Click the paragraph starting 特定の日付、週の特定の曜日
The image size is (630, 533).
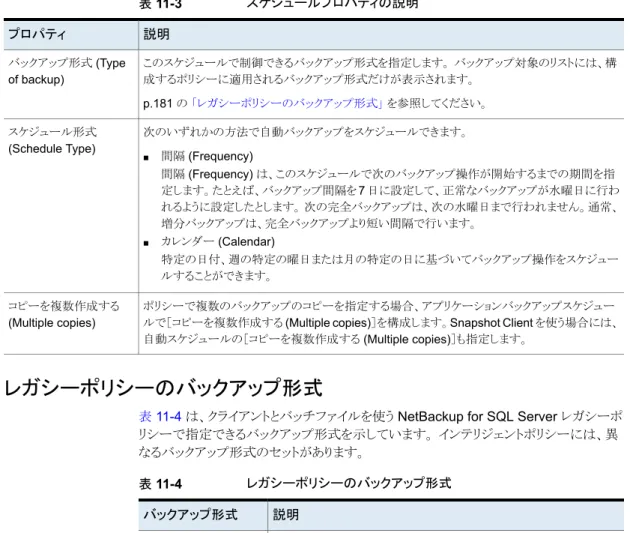tap(390, 268)
